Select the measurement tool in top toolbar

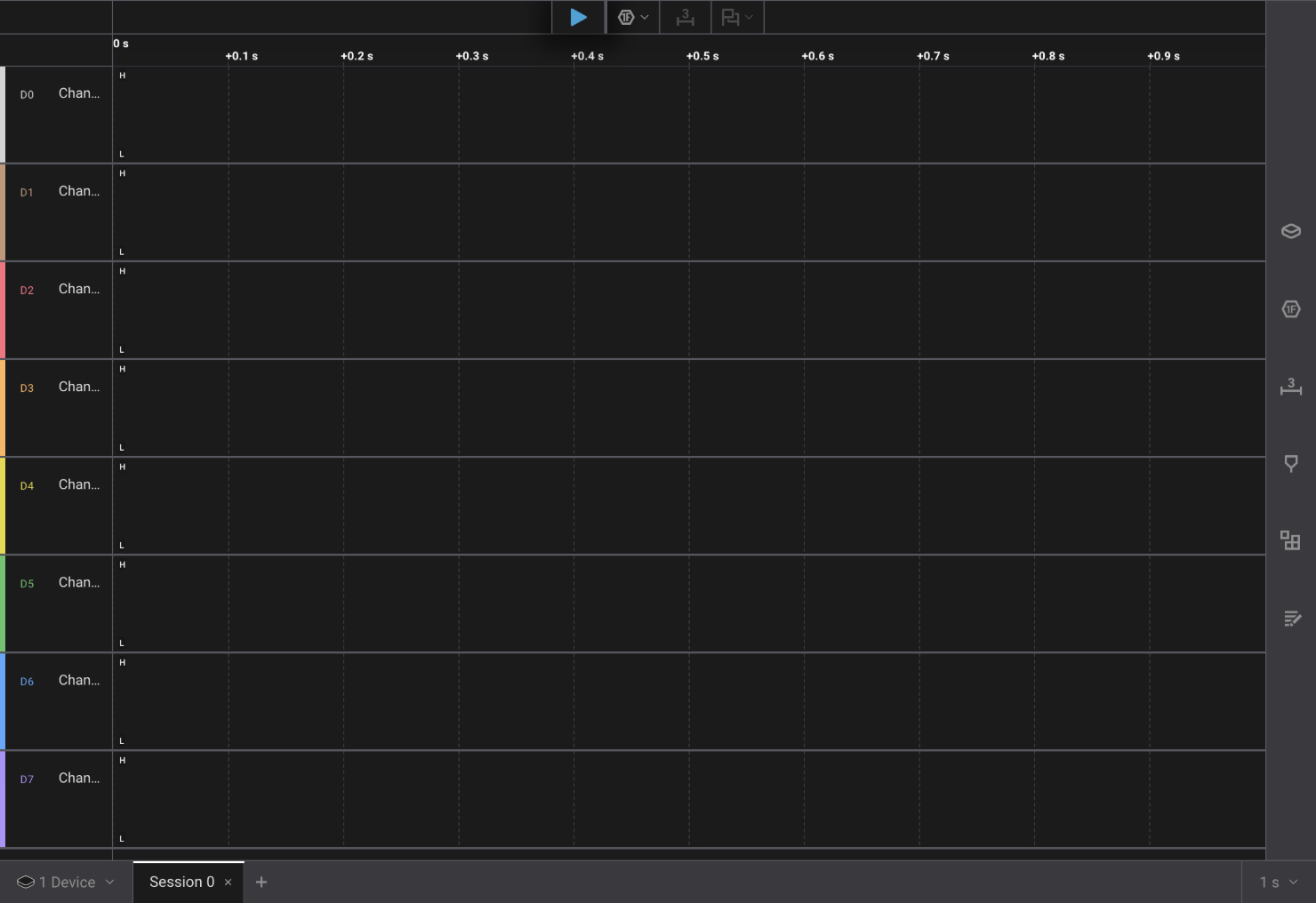click(x=685, y=17)
